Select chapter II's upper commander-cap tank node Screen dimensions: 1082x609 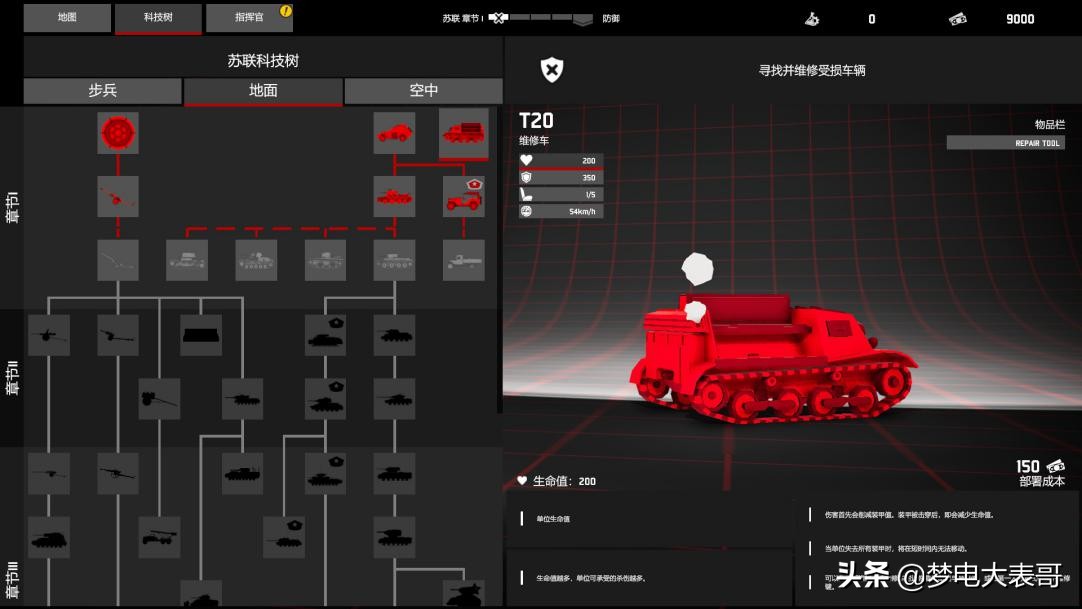coord(325,335)
